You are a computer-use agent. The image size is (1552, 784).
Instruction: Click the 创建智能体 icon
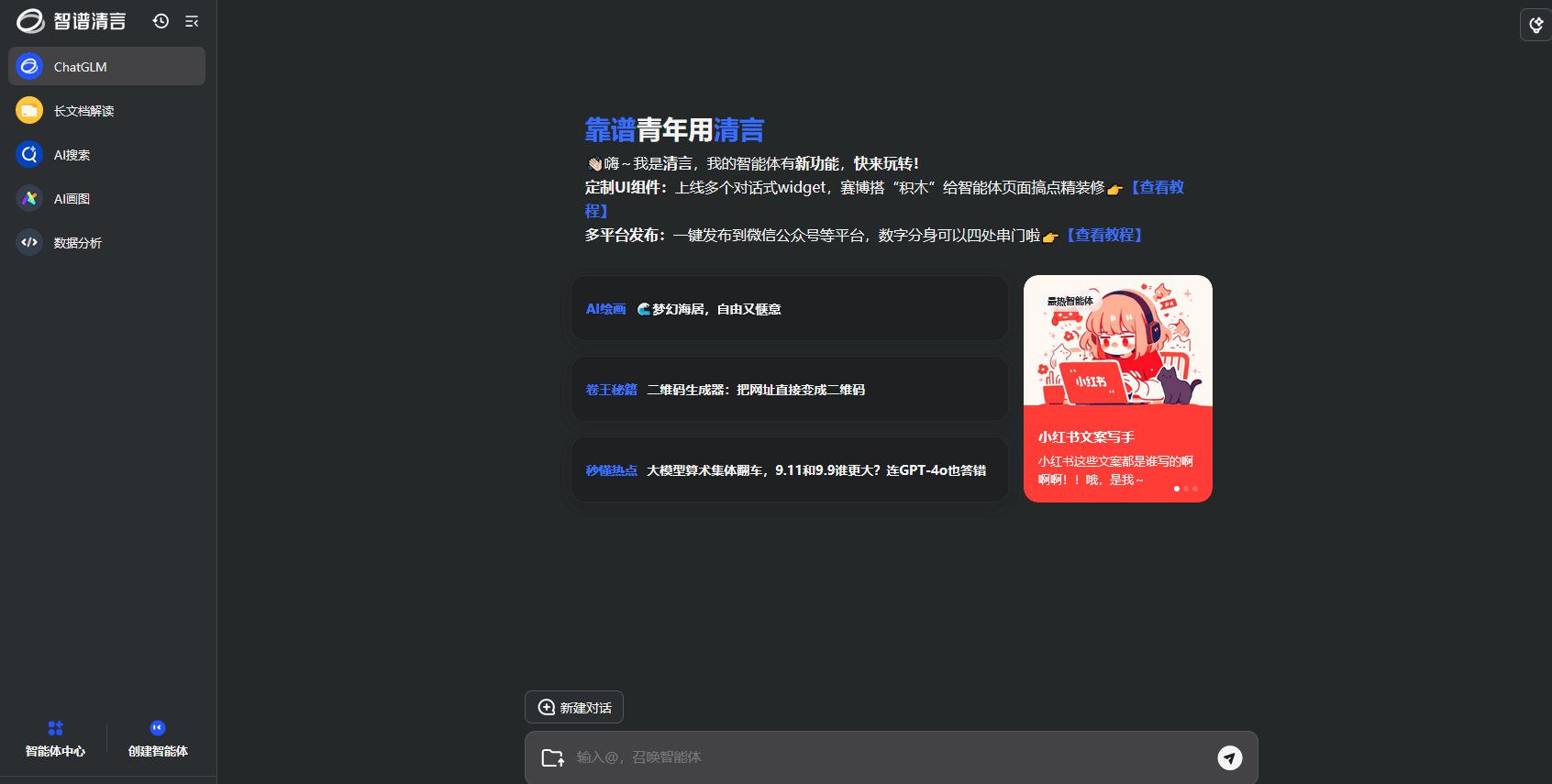(158, 728)
